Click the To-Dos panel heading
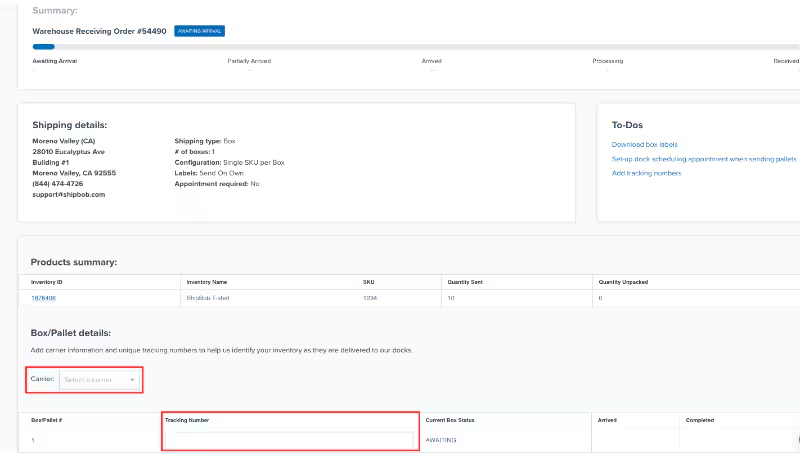The image size is (809, 459). click(627, 125)
